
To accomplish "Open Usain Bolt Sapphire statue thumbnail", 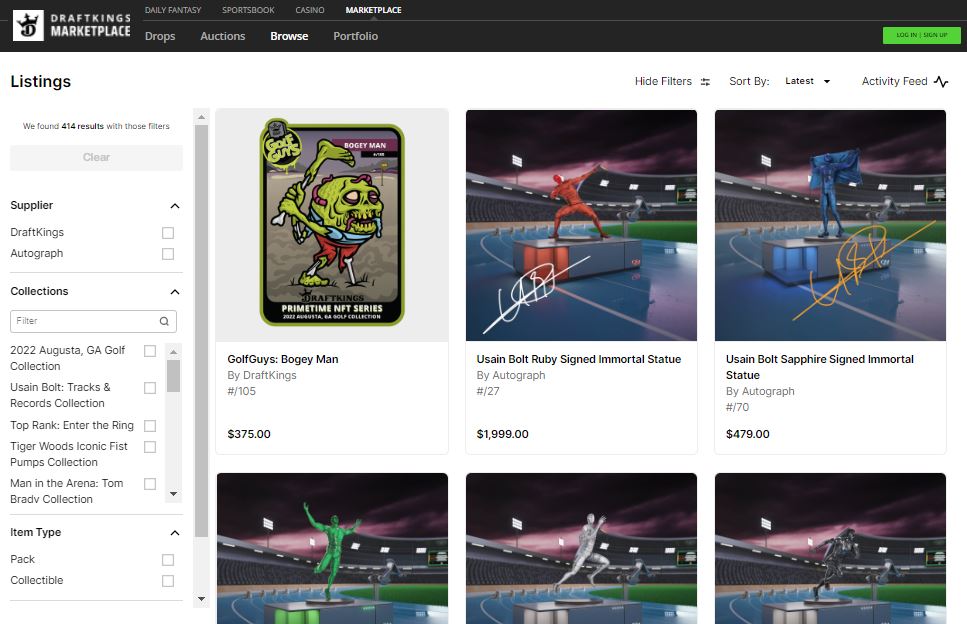I will coord(830,225).
